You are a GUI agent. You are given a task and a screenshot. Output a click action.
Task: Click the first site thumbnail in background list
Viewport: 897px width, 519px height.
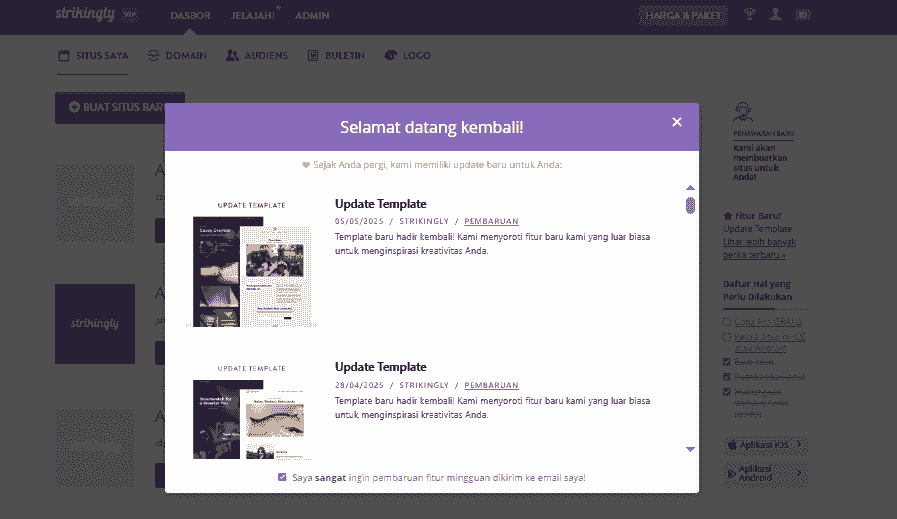95,203
